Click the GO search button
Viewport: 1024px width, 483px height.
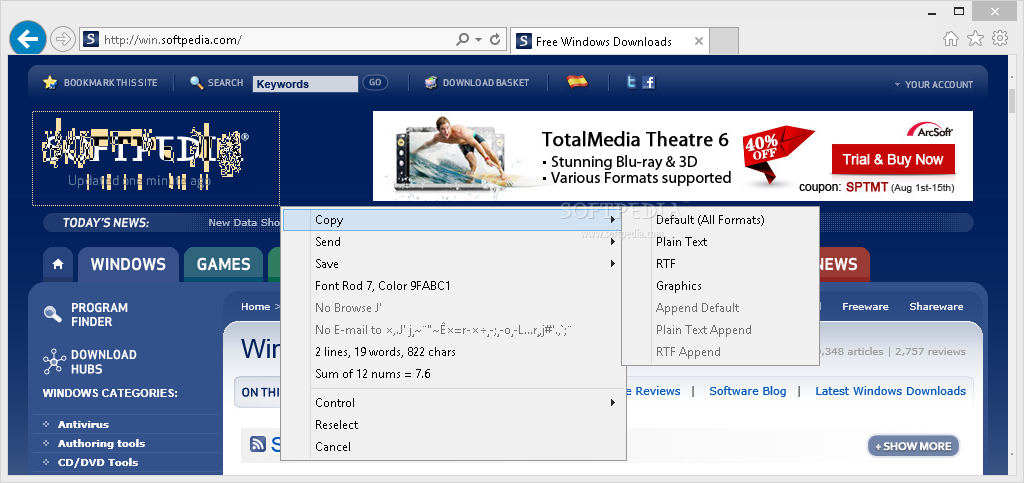(x=375, y=83)
